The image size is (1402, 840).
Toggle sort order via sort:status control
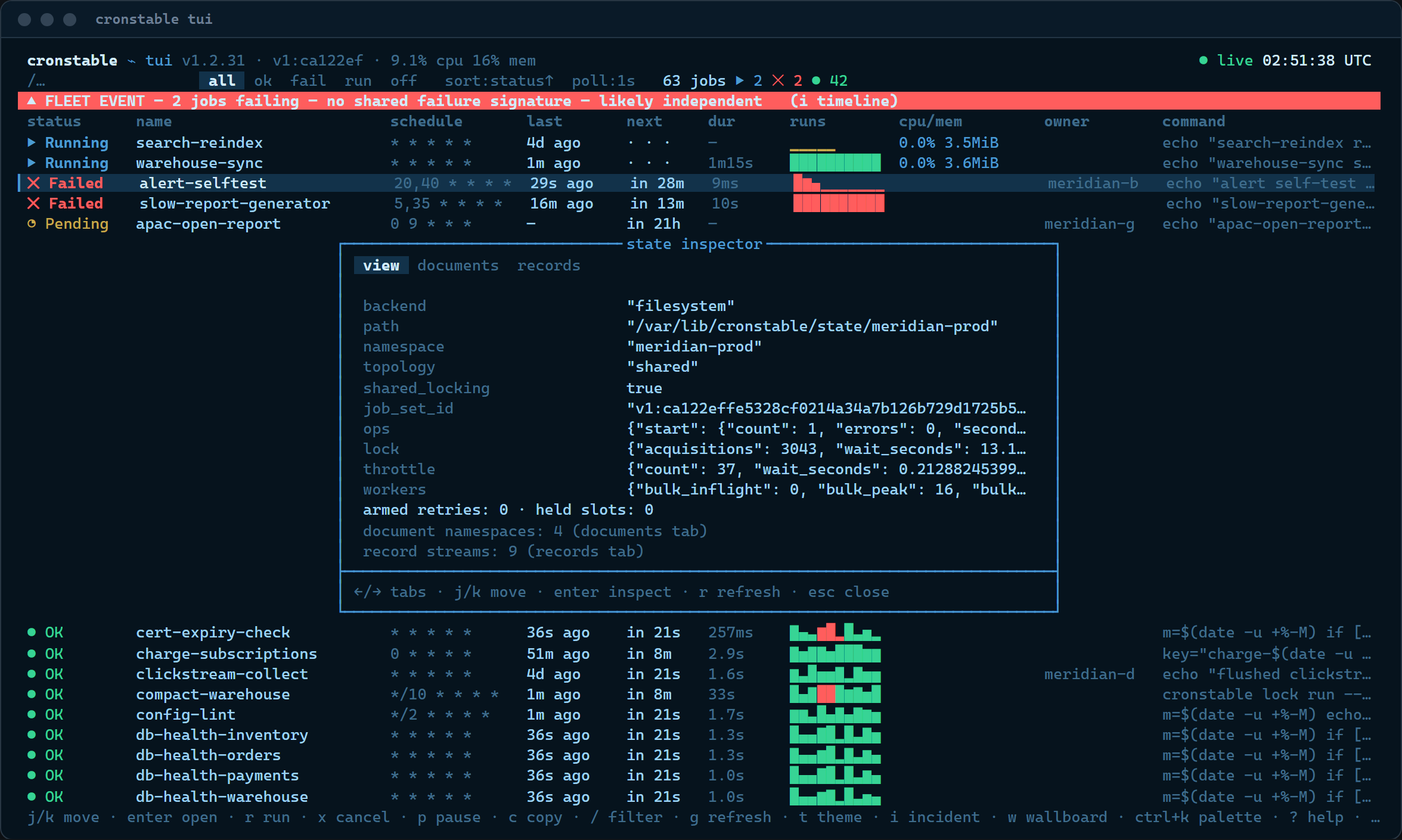coord(499,80)
